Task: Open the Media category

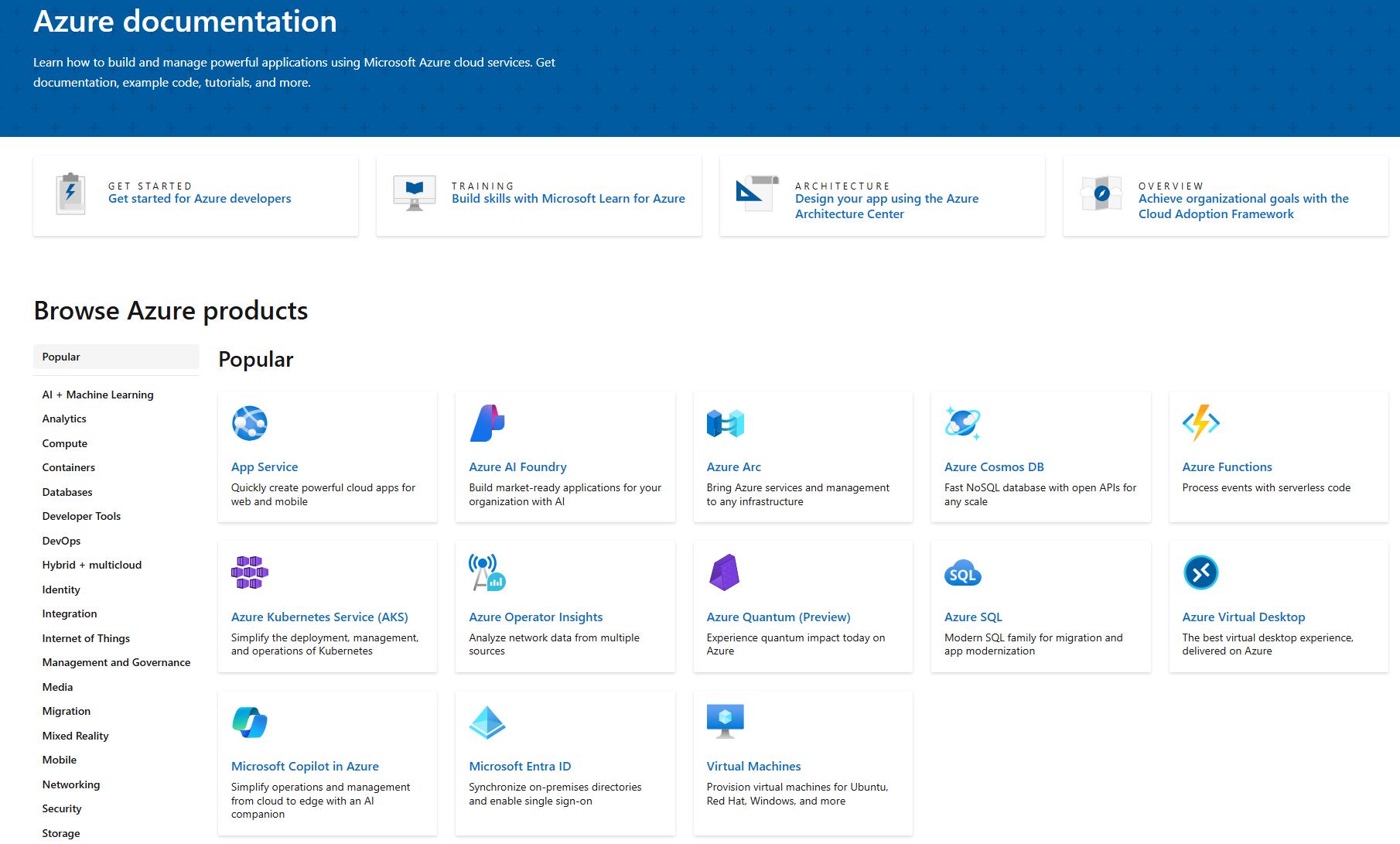Action: click(x=57, y=687)
